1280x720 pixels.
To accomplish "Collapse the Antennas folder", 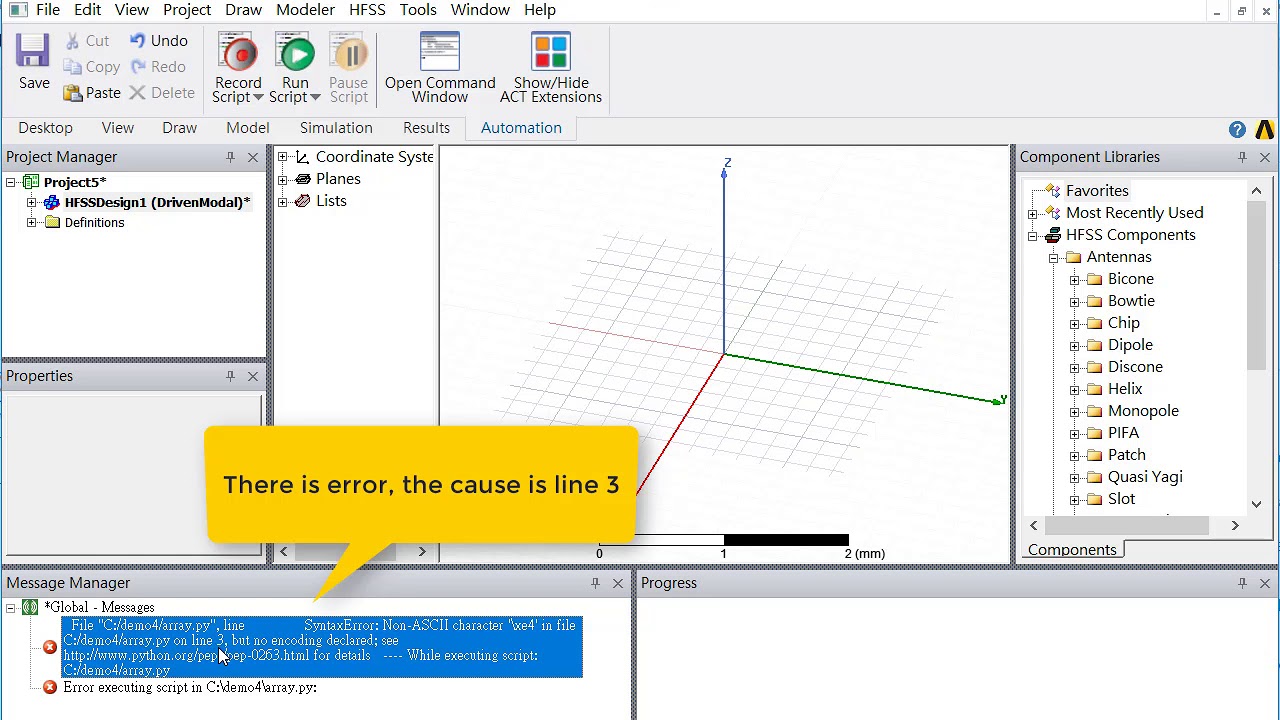I will pyautogui.click(x=1053, y=258).
